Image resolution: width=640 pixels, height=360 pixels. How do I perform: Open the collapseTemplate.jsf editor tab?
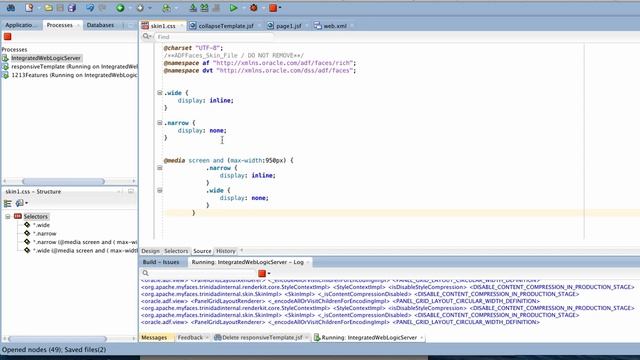point(226,26)
